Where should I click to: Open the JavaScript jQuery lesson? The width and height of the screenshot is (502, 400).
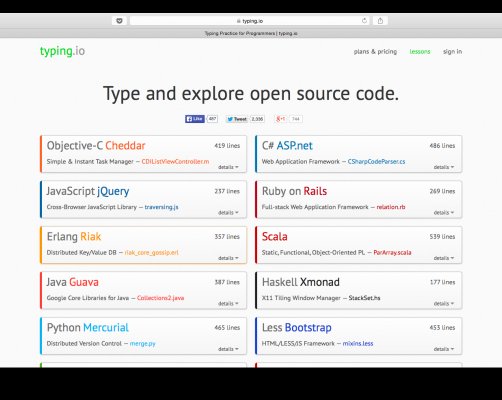[x=144, y=199]
